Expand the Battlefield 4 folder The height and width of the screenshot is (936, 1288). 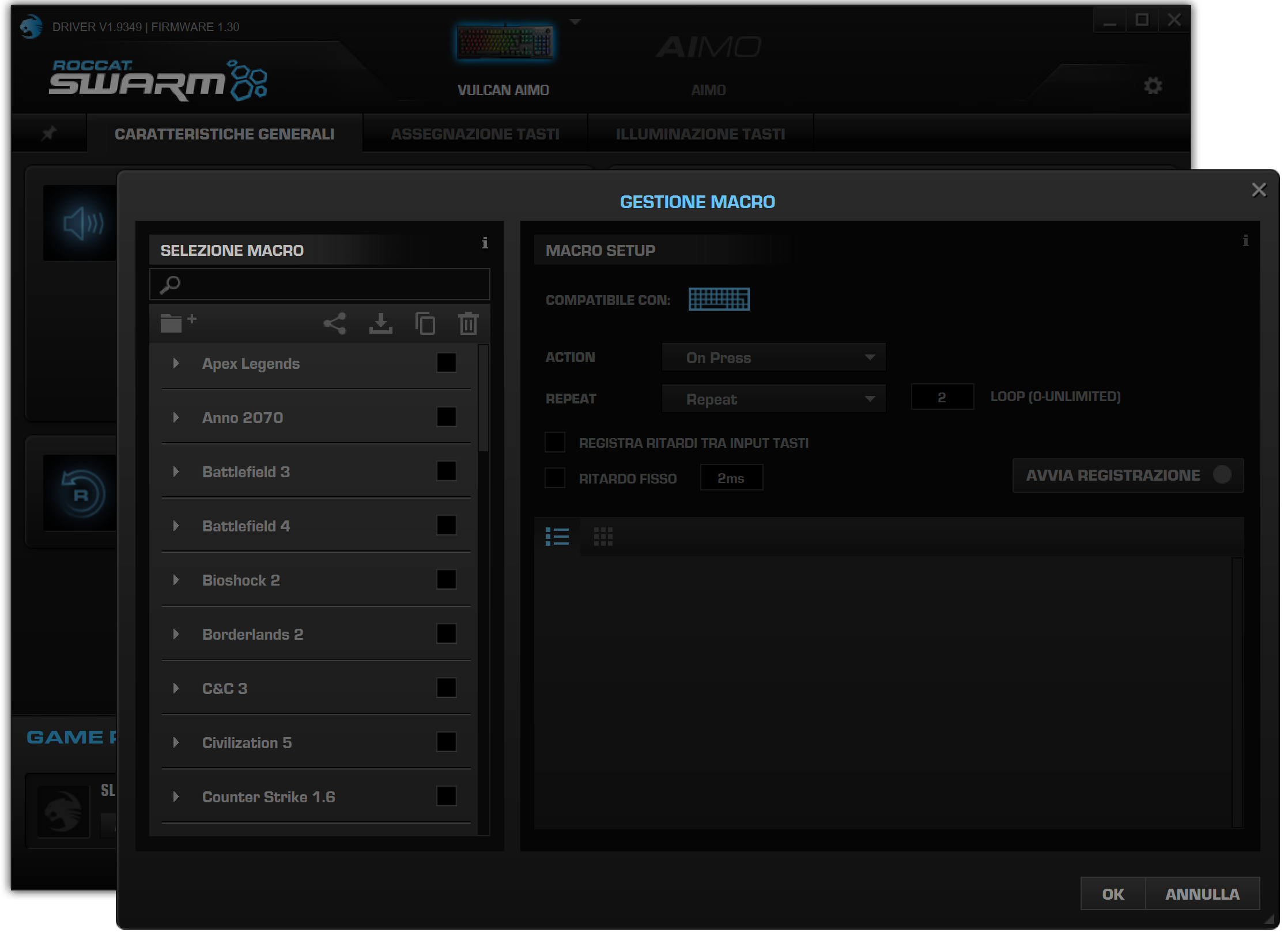click(176, 526)
